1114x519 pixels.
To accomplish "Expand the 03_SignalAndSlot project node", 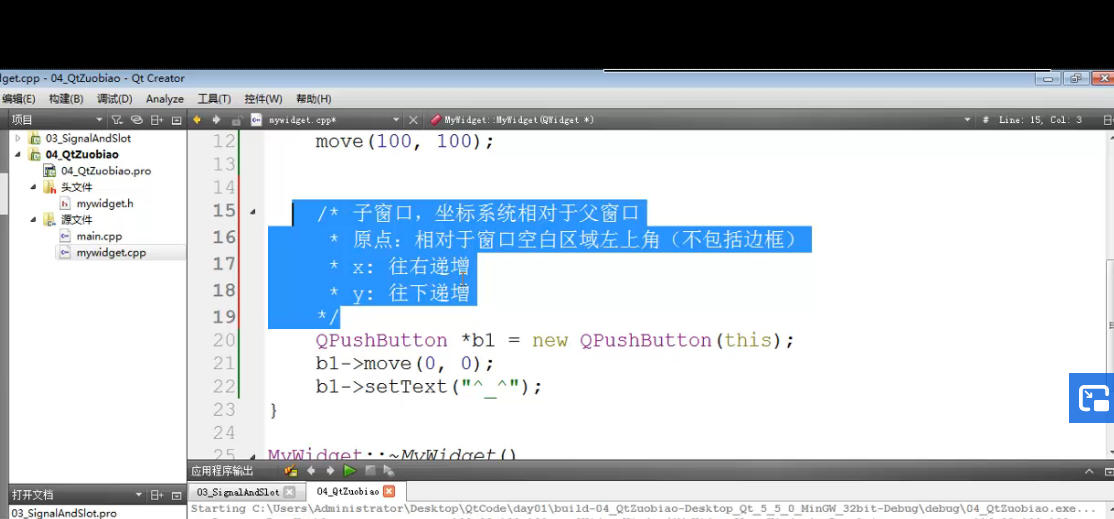I will (x=18, y=138).
